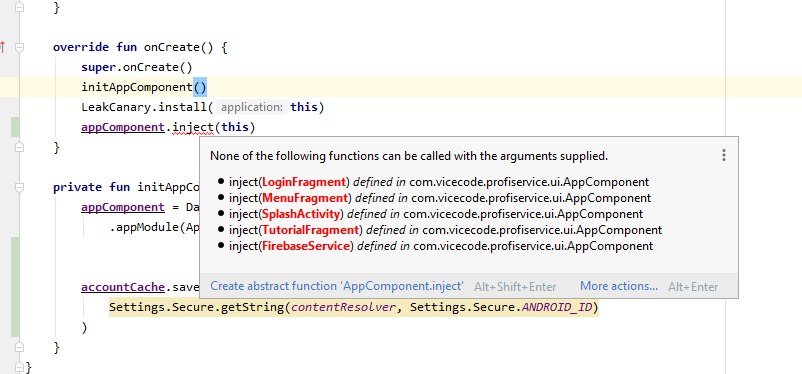Click the 'TutorialFragment' type in the tooltip
The image size is (802, 374).
(310, 230)
